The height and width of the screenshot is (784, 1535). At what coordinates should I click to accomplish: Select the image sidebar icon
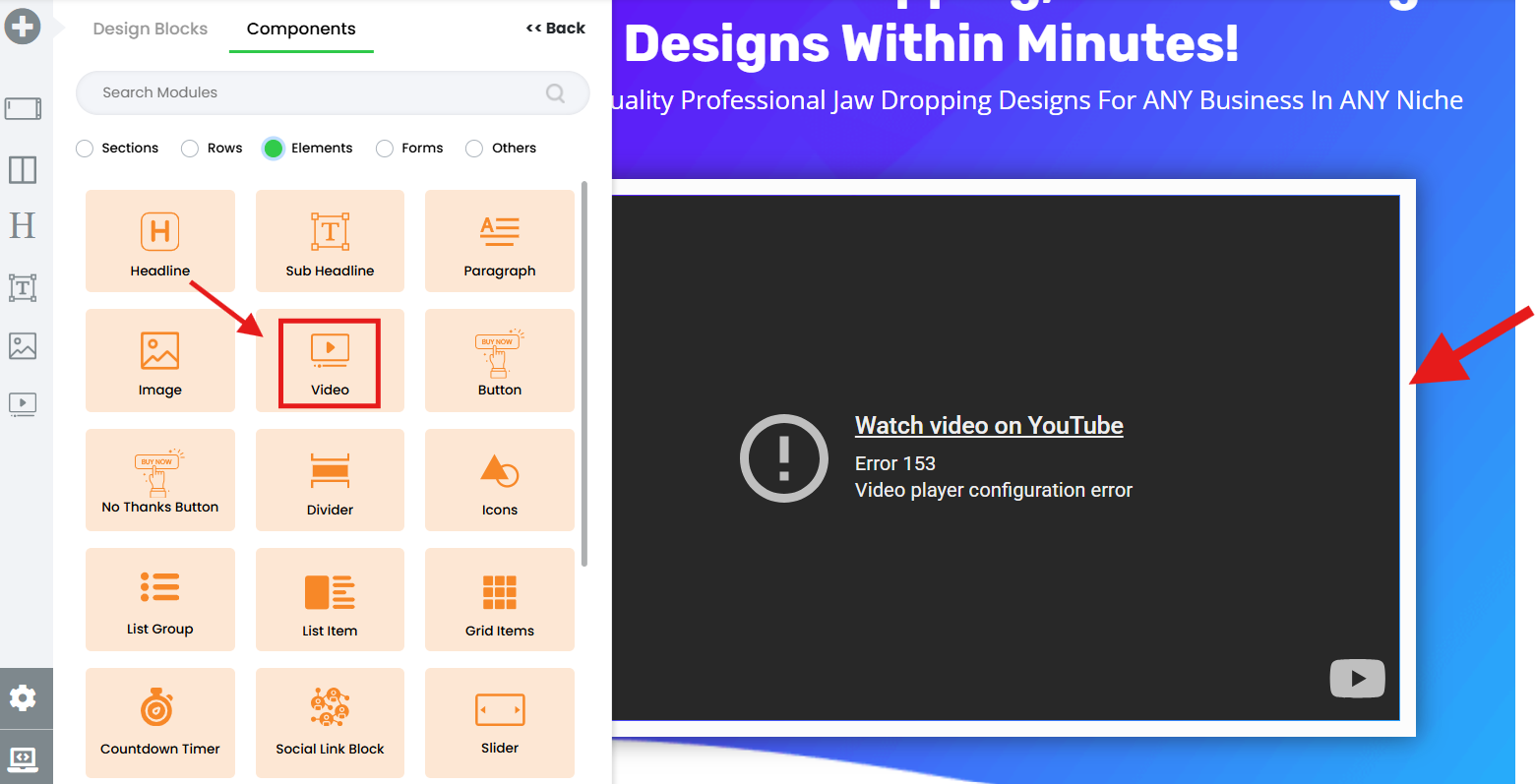click(x=23, y=345)
